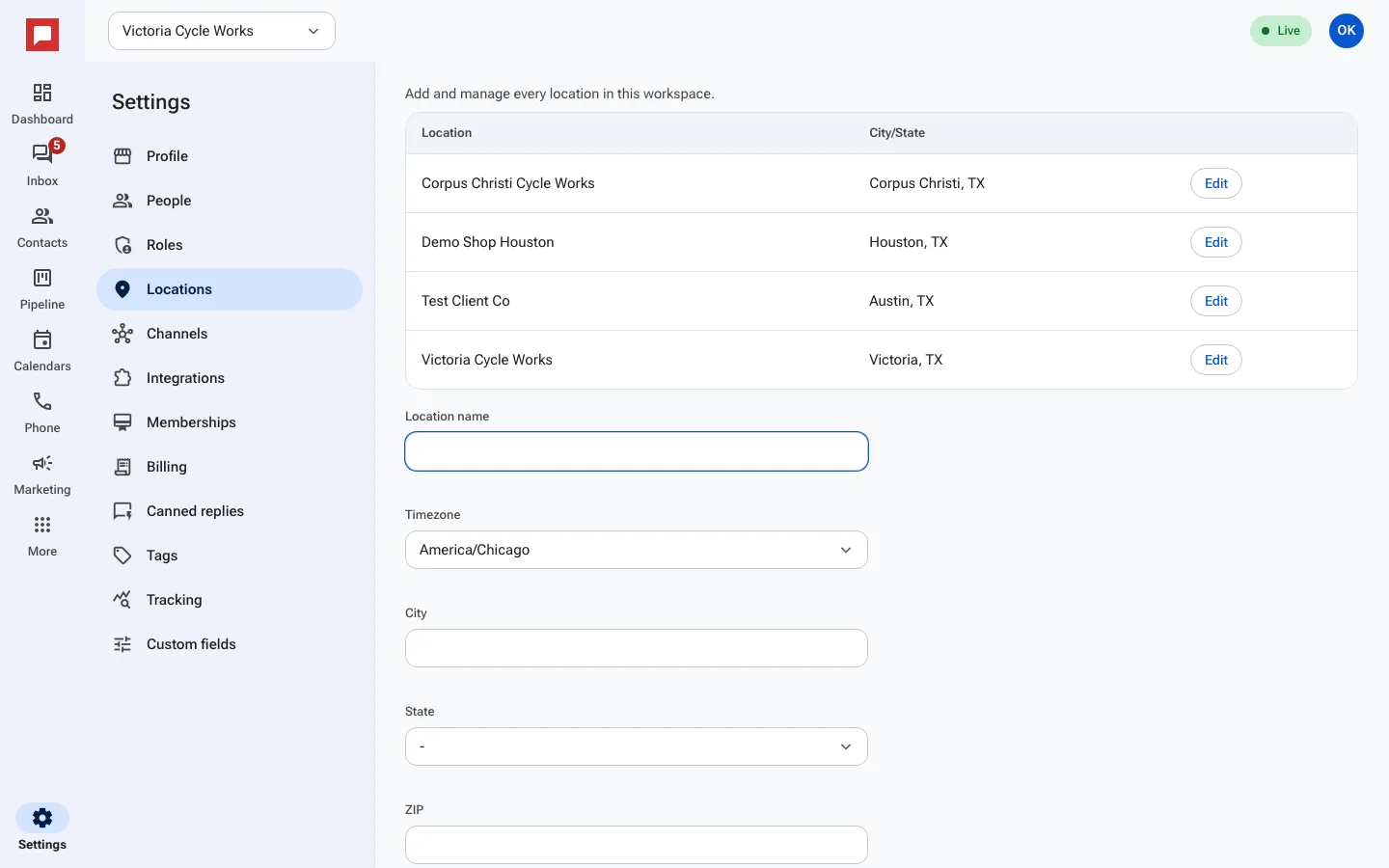Click the People group icon
The image size is (1389, 868).
coord(123,201)
